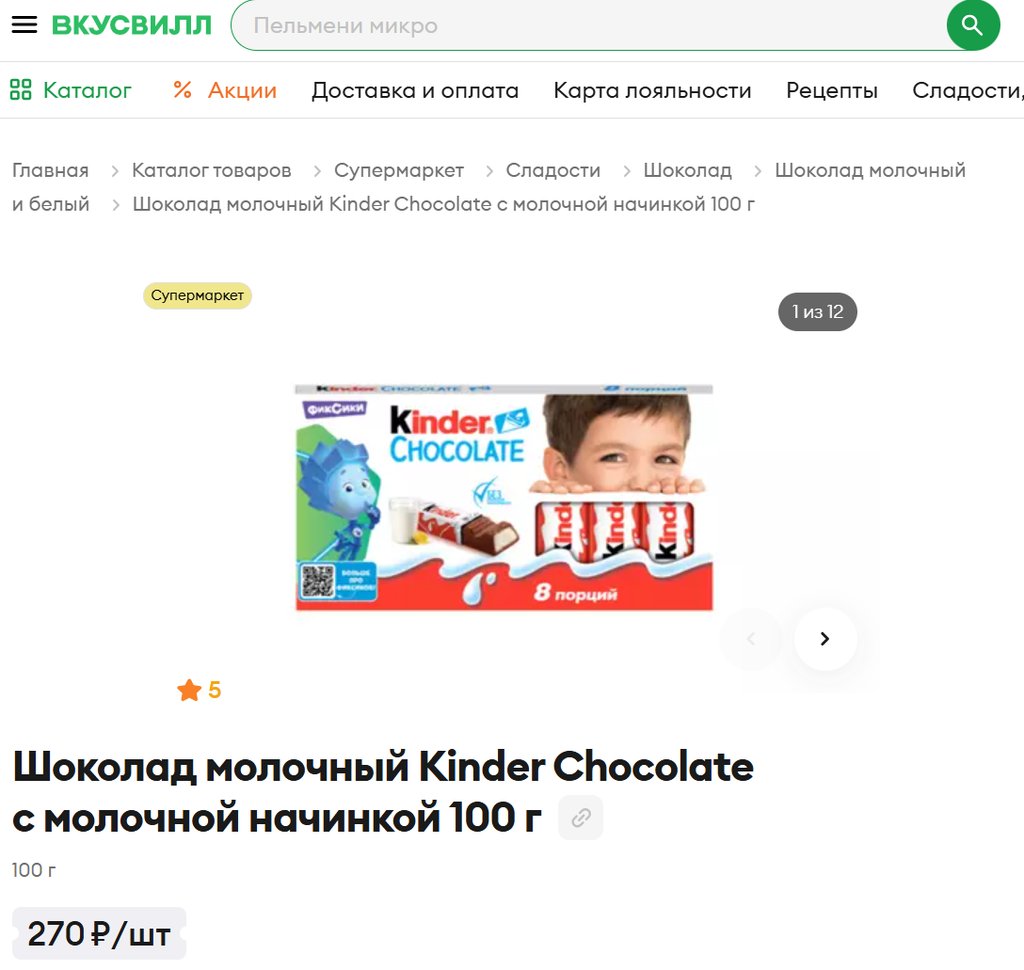Viewport: 1024px width, 970px height.
Task: Open Шоколад breadcrumb link
Action: click(x=688, y=170)
